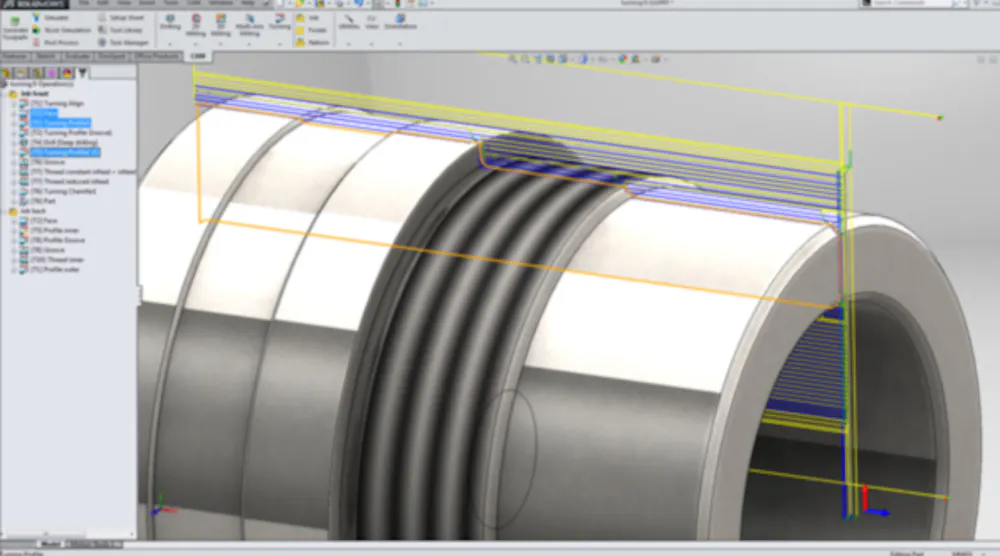Screen dimensions: 1000x556
Task: Switch to the Office Products tab
Action: pos(156,56)
